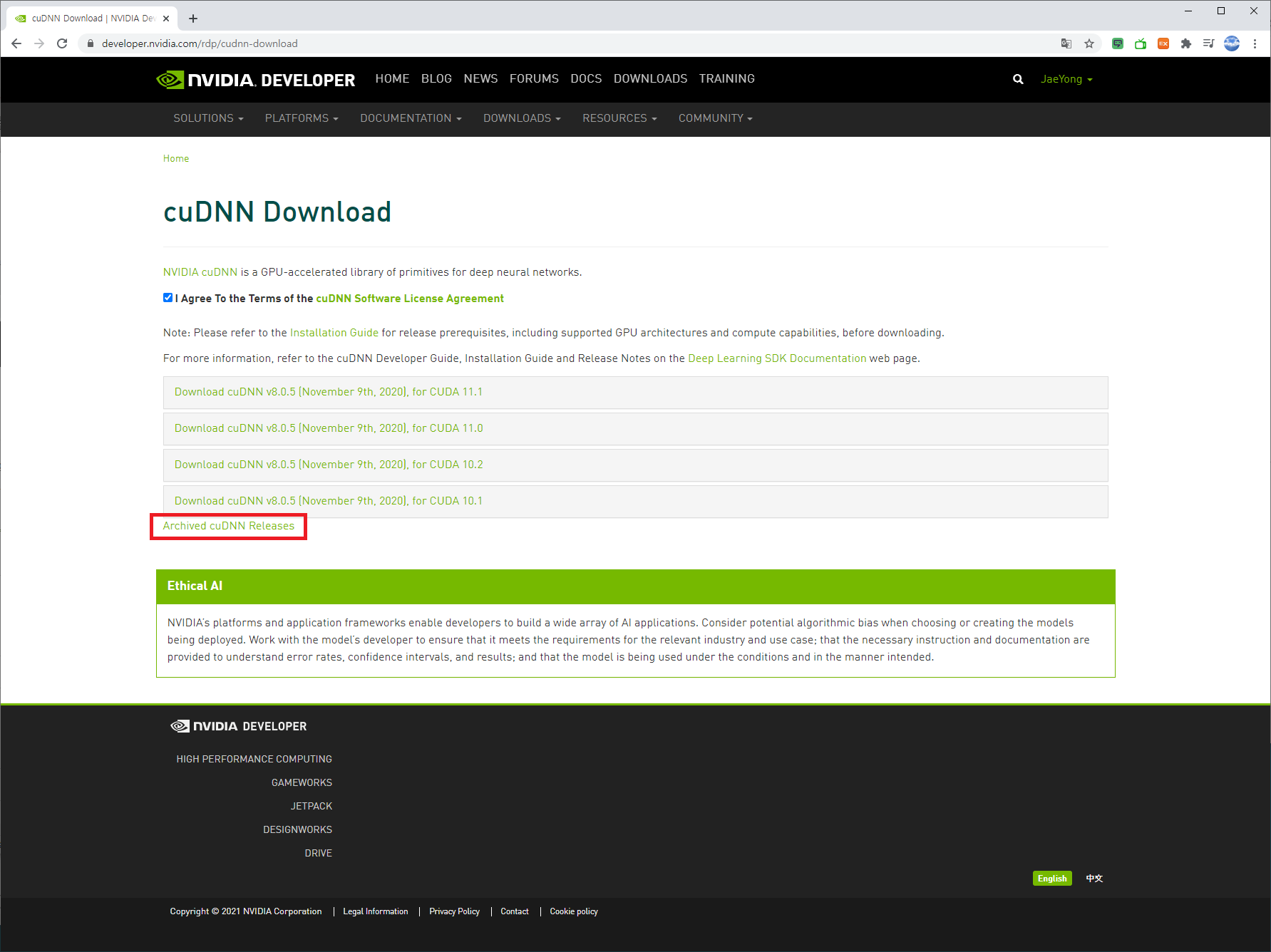Open Contact footer link
The height and width of the screenshot is (952, 1271).
[x=515, y=911]
